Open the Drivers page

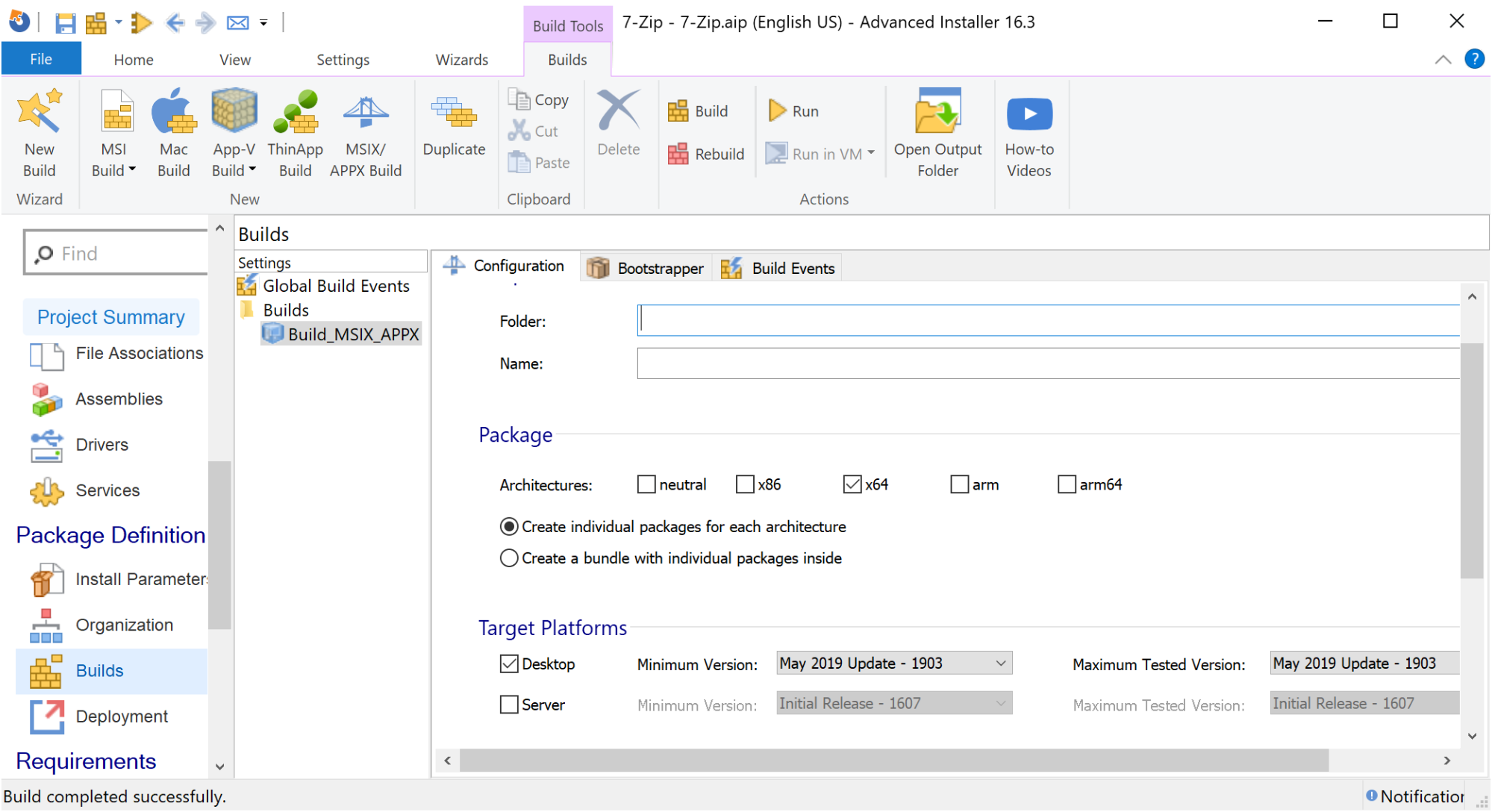click(79, 445)
